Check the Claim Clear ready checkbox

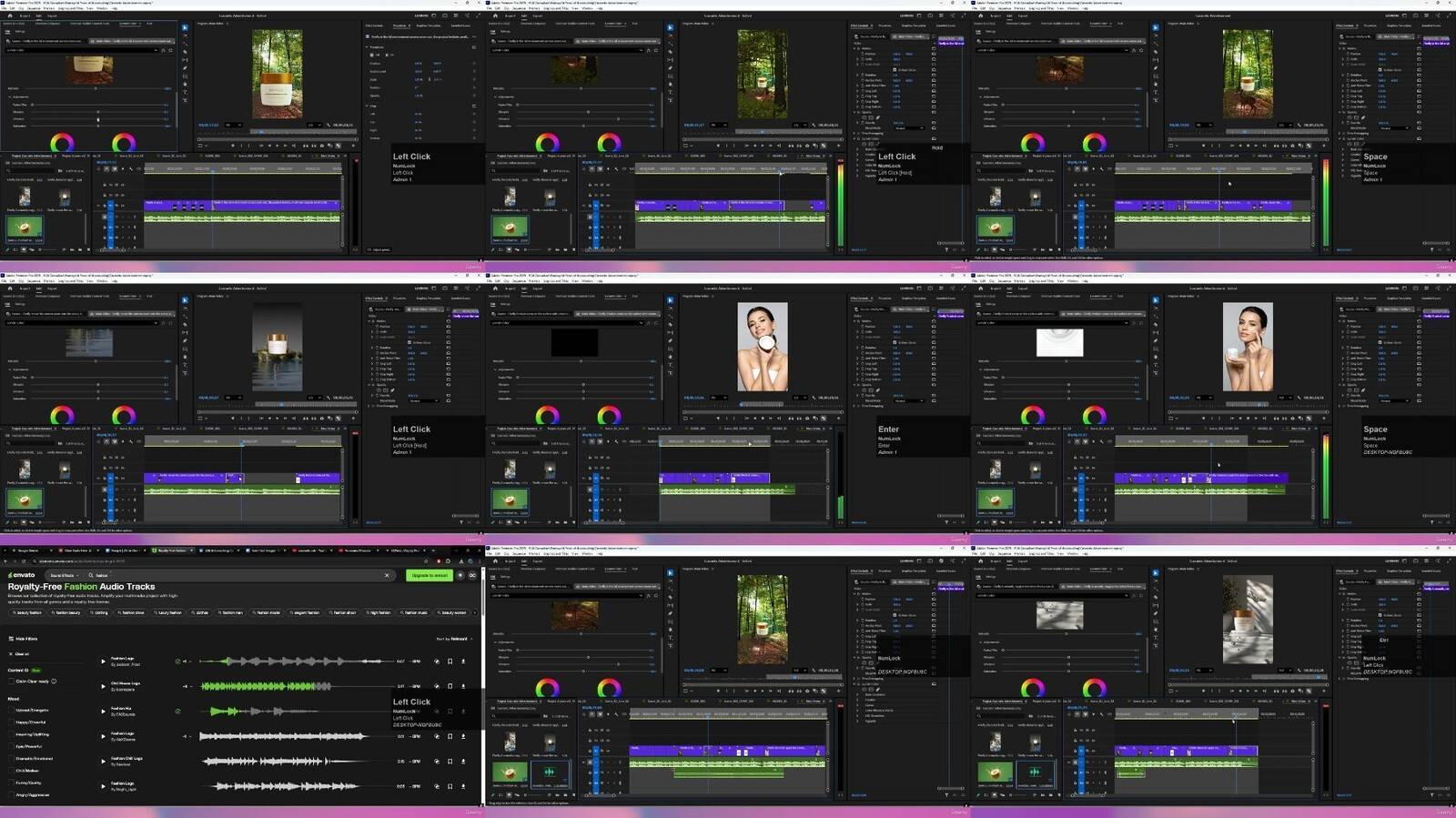pos(11,682)
